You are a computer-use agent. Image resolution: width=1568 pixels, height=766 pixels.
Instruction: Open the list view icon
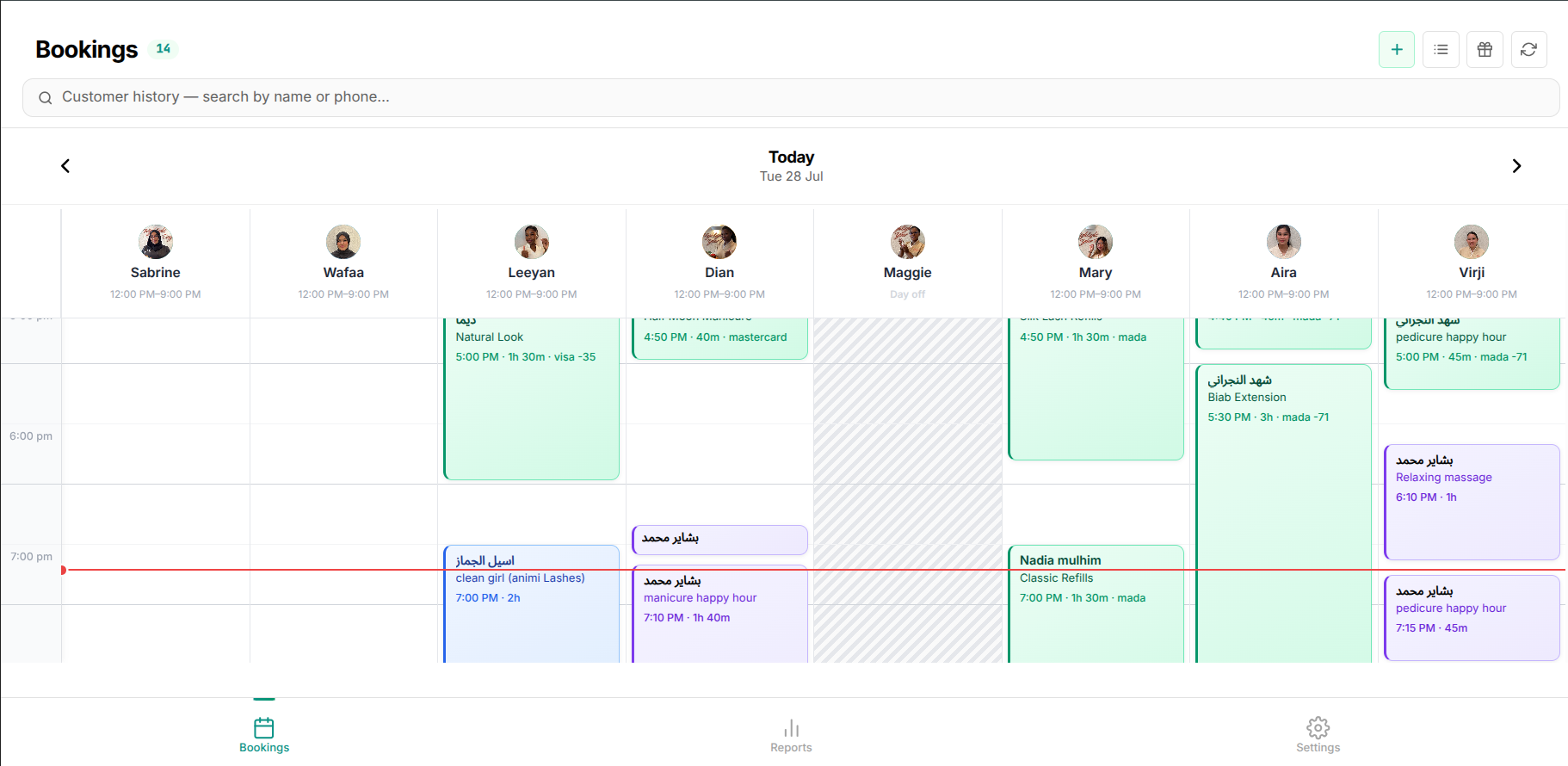(1441, 50)
